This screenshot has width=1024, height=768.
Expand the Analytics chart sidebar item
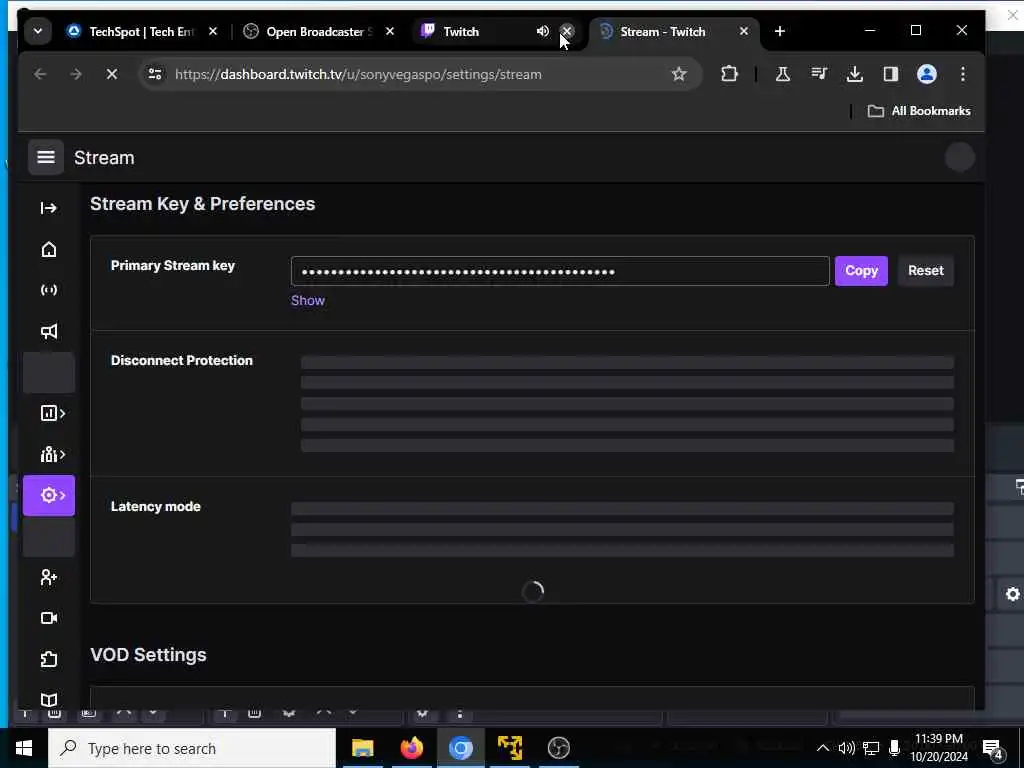coord(52,413)
